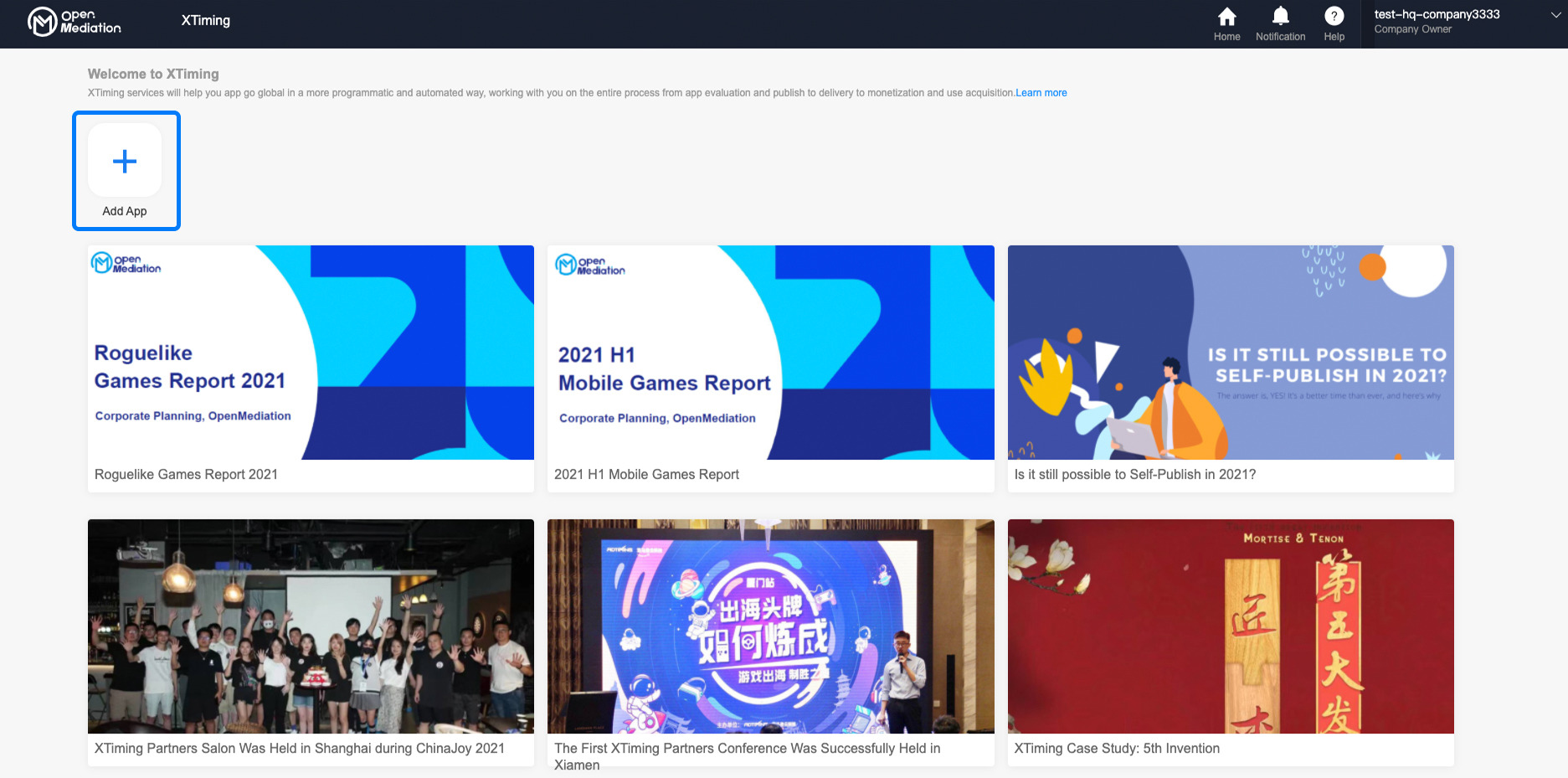Open the Roguelike Games Report 2021 cover image
The height and width of the screenshot is (778, 1568).
[x=311, y=353]
